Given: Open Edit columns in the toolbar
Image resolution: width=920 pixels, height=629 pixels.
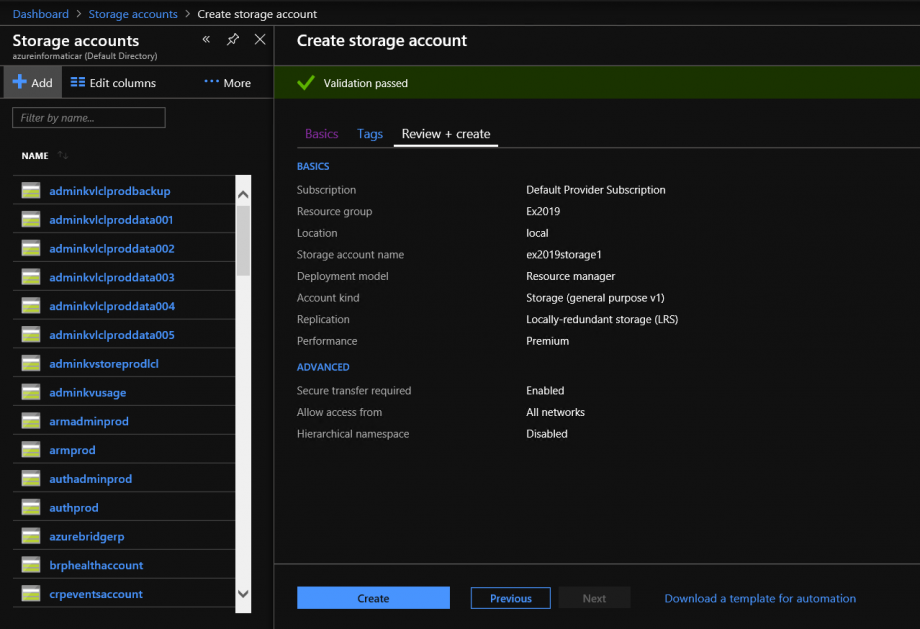Looking at the screenshot, I should [113, 83].
